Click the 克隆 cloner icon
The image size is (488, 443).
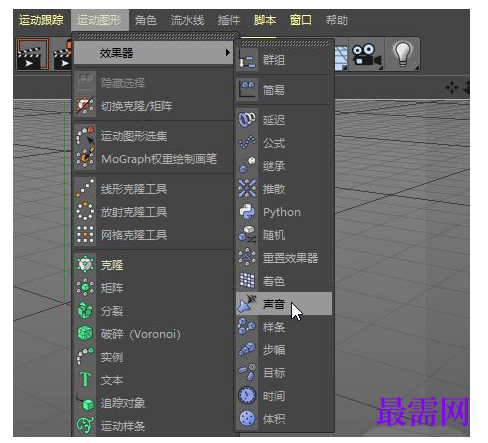point(85,265)
